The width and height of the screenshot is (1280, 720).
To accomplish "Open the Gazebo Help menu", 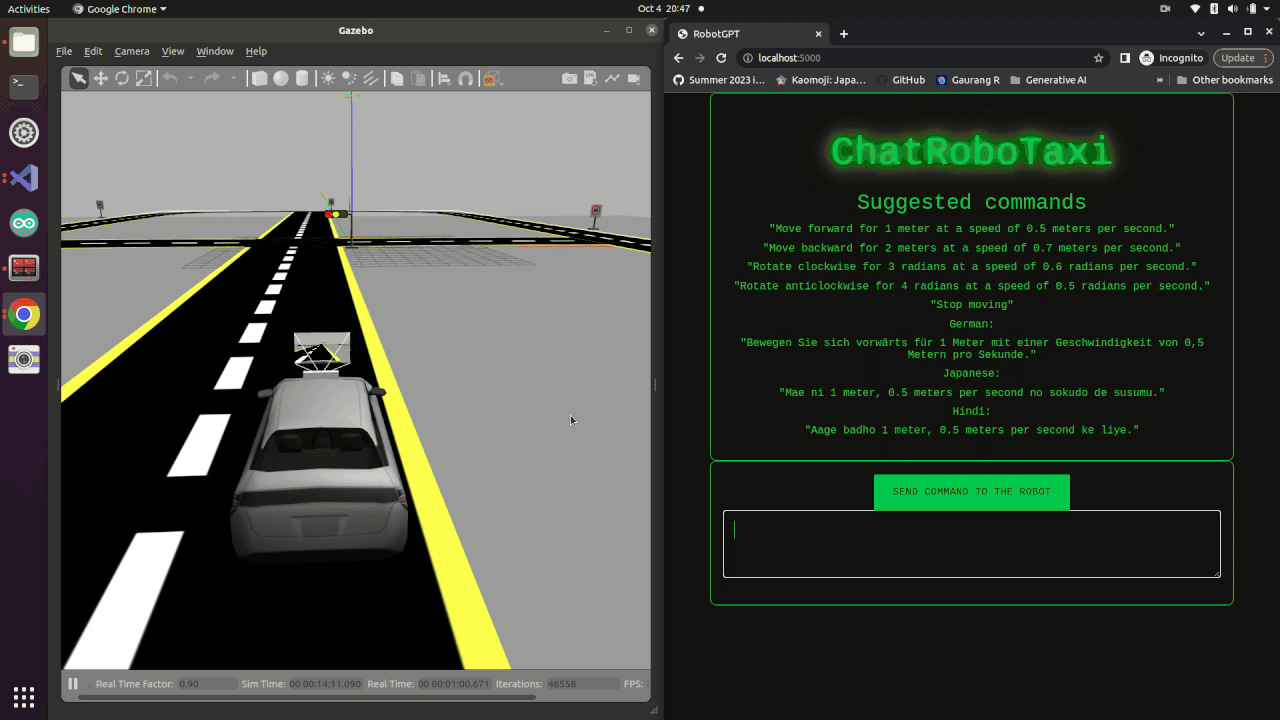I will (256, 51).
